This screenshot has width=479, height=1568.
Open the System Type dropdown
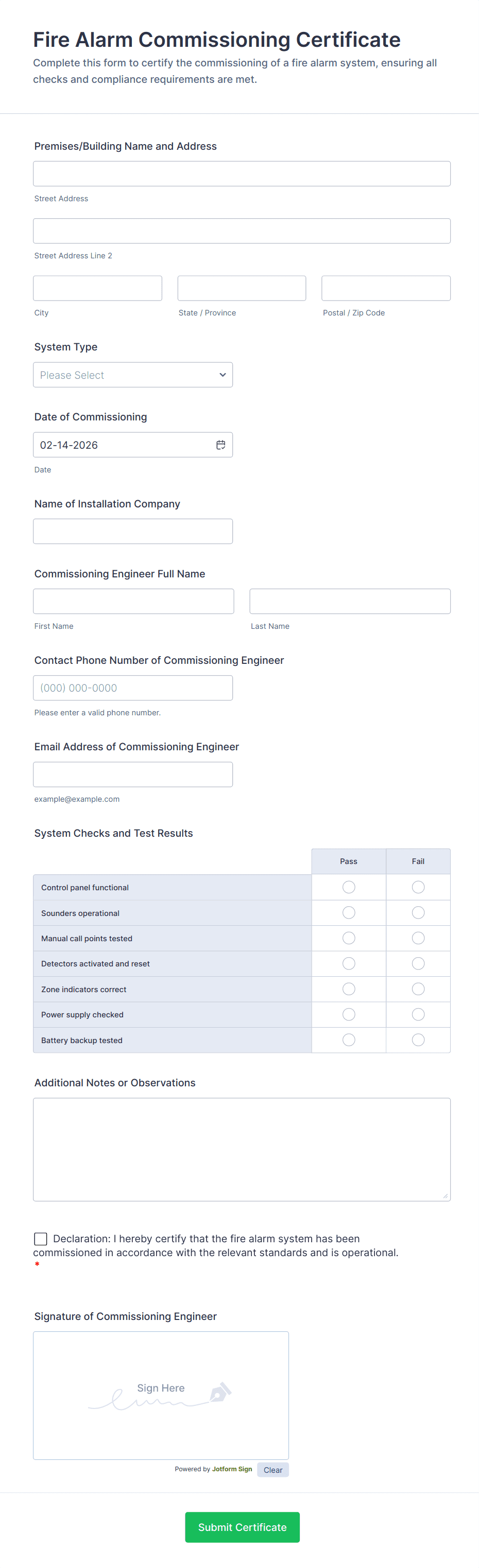[133, 375]
